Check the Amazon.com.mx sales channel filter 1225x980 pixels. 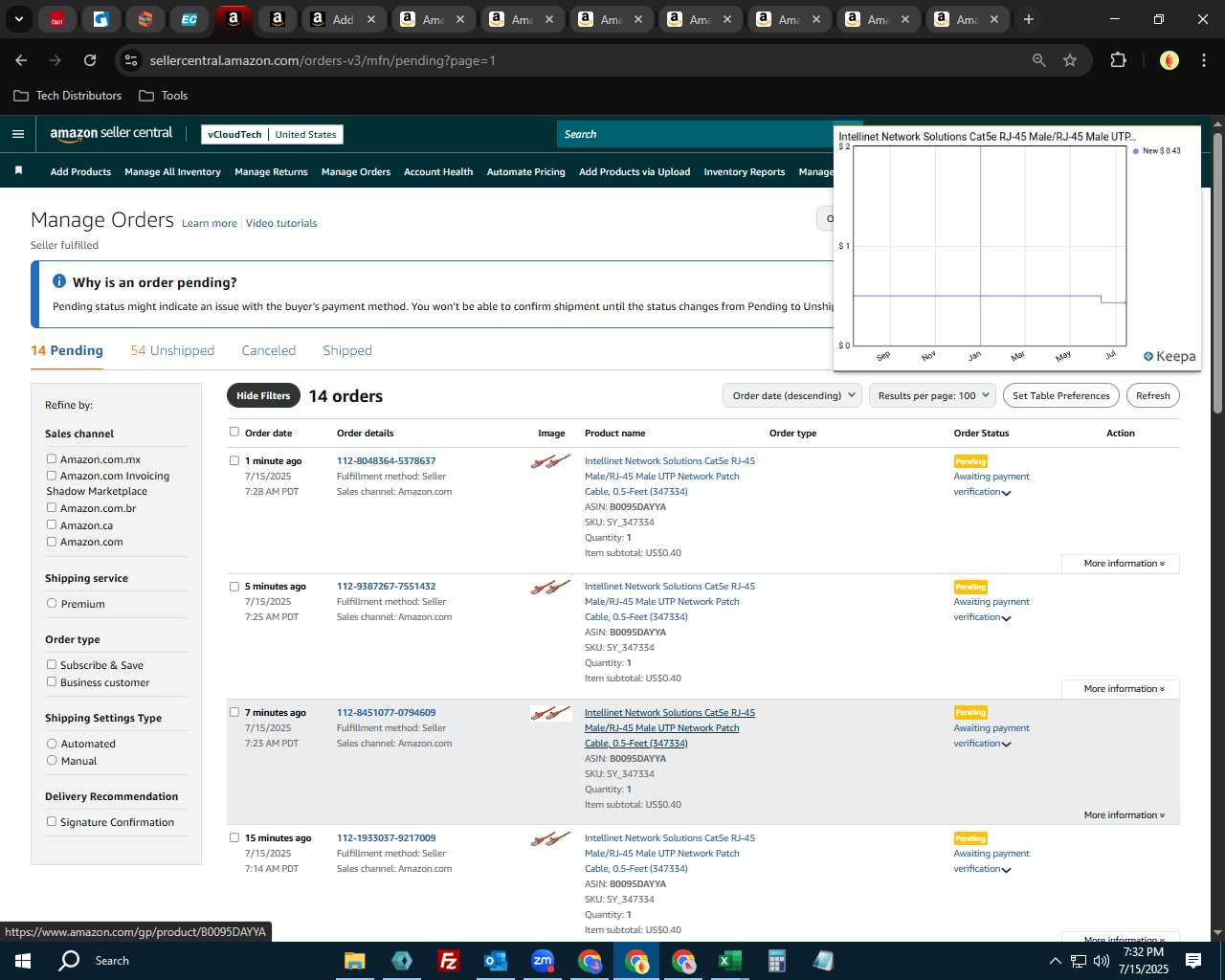click(x=52, y=458)
